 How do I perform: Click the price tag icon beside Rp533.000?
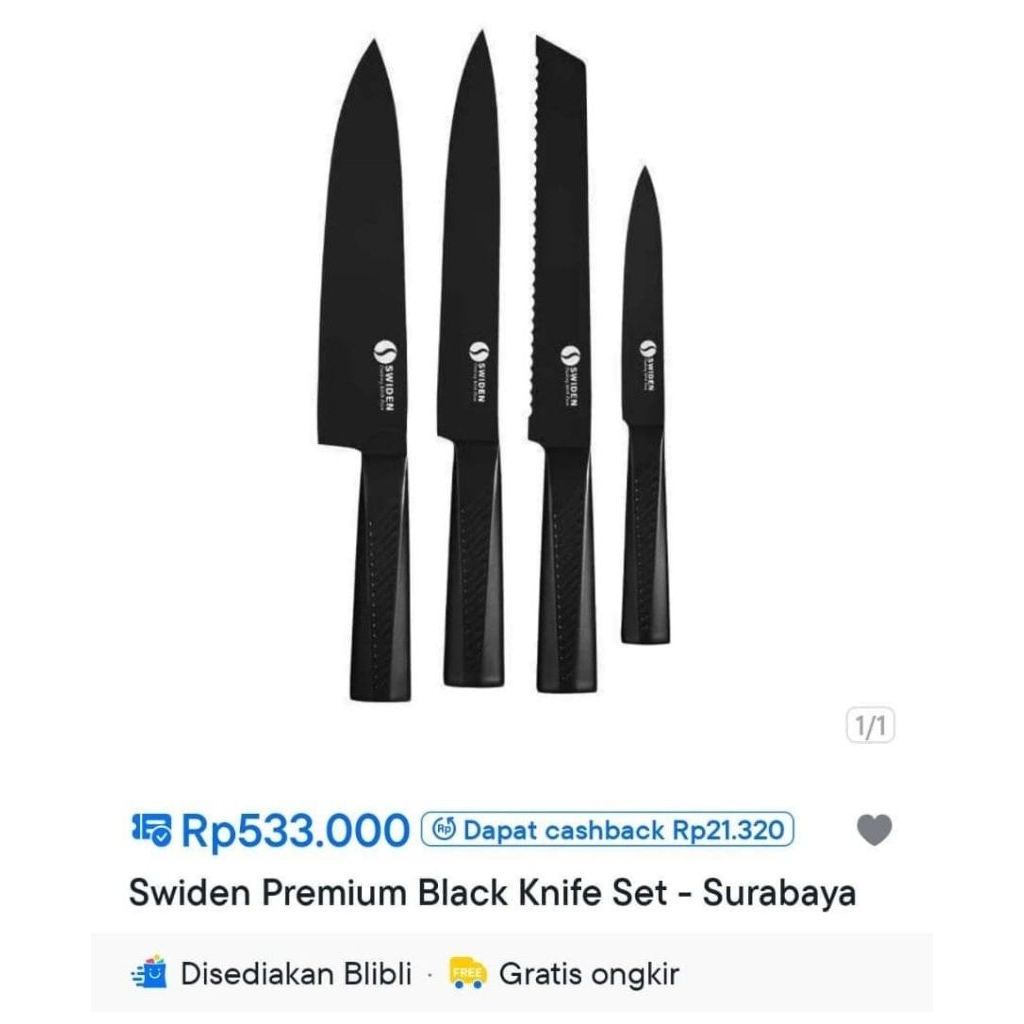152,828
